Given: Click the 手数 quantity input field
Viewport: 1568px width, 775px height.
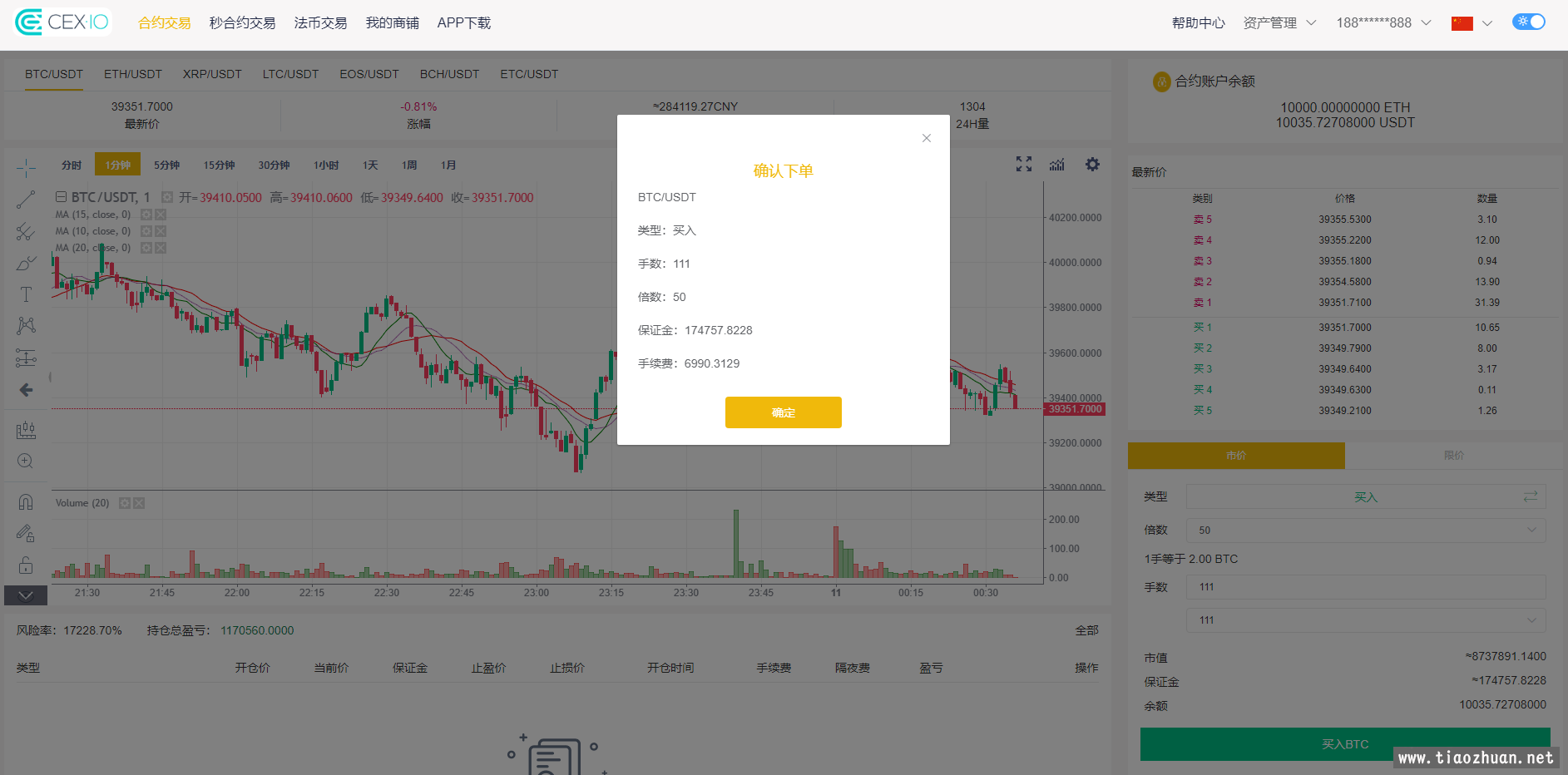Looking at the screenshot, I should (x=1365, y=587).
